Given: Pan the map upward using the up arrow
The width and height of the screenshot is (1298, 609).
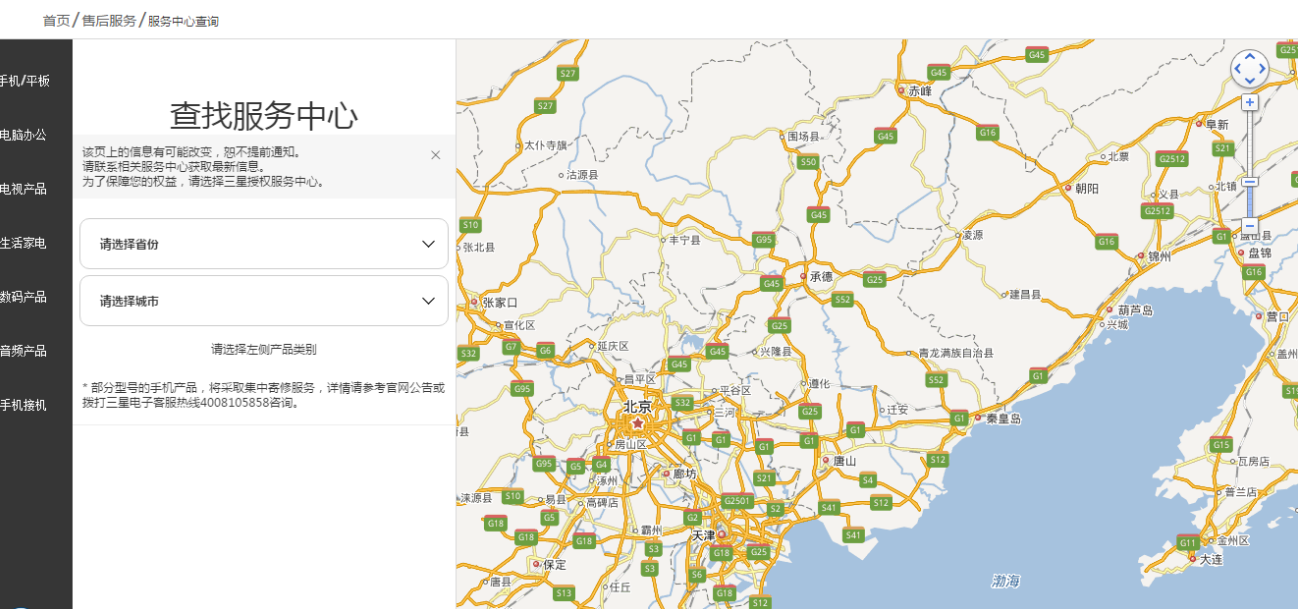Looking at the screenshot, I should click(1249, 56).
